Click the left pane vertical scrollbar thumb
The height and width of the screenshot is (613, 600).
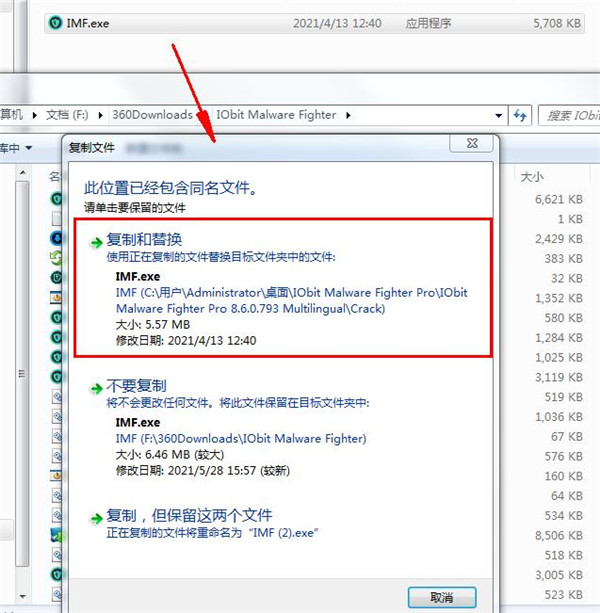23,374
